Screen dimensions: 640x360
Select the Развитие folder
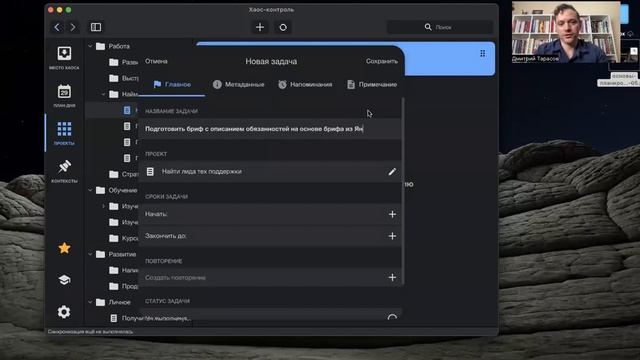tap(116, 254)
